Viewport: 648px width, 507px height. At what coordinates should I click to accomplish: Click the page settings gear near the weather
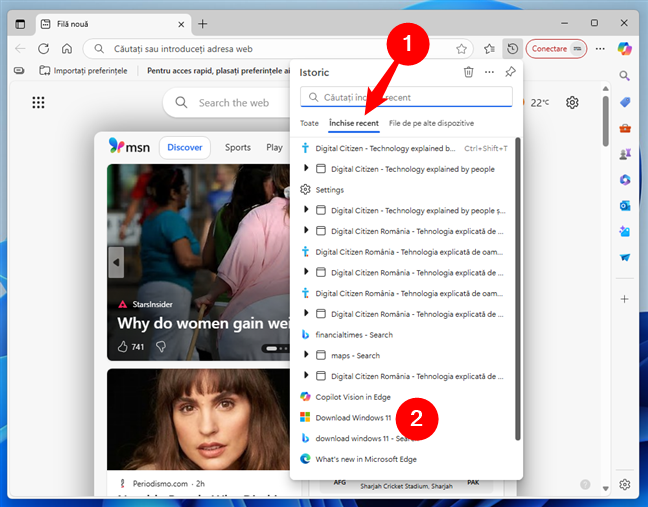pyautogui.click(x=573, y=102)
